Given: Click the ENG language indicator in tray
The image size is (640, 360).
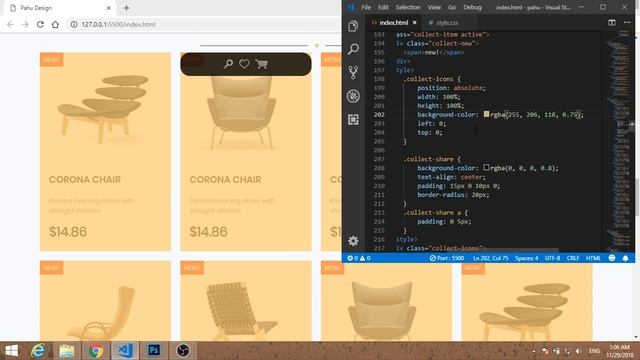Looking at the screenshot, I should (x=595, y=351).
